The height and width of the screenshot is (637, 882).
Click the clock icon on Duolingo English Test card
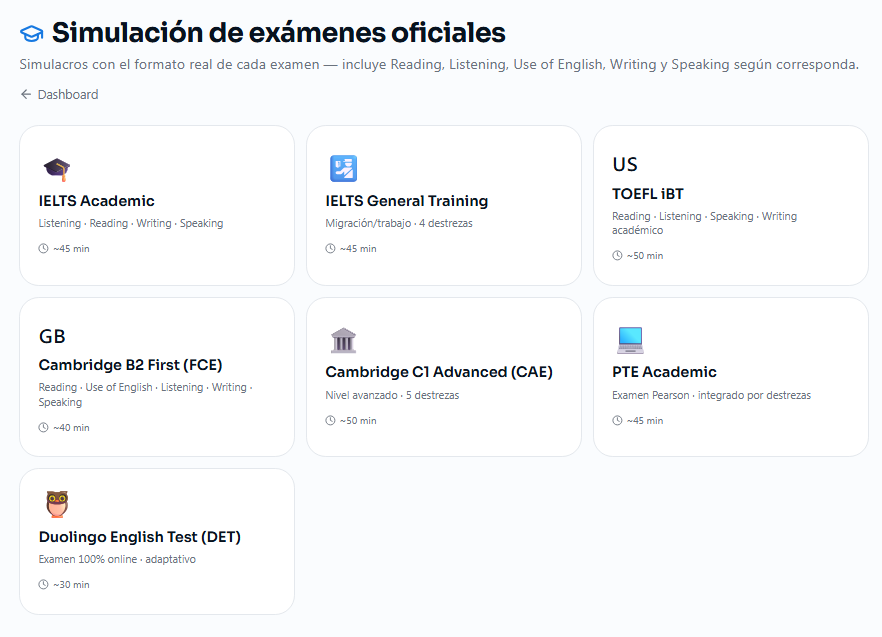[x=43, y=585]
